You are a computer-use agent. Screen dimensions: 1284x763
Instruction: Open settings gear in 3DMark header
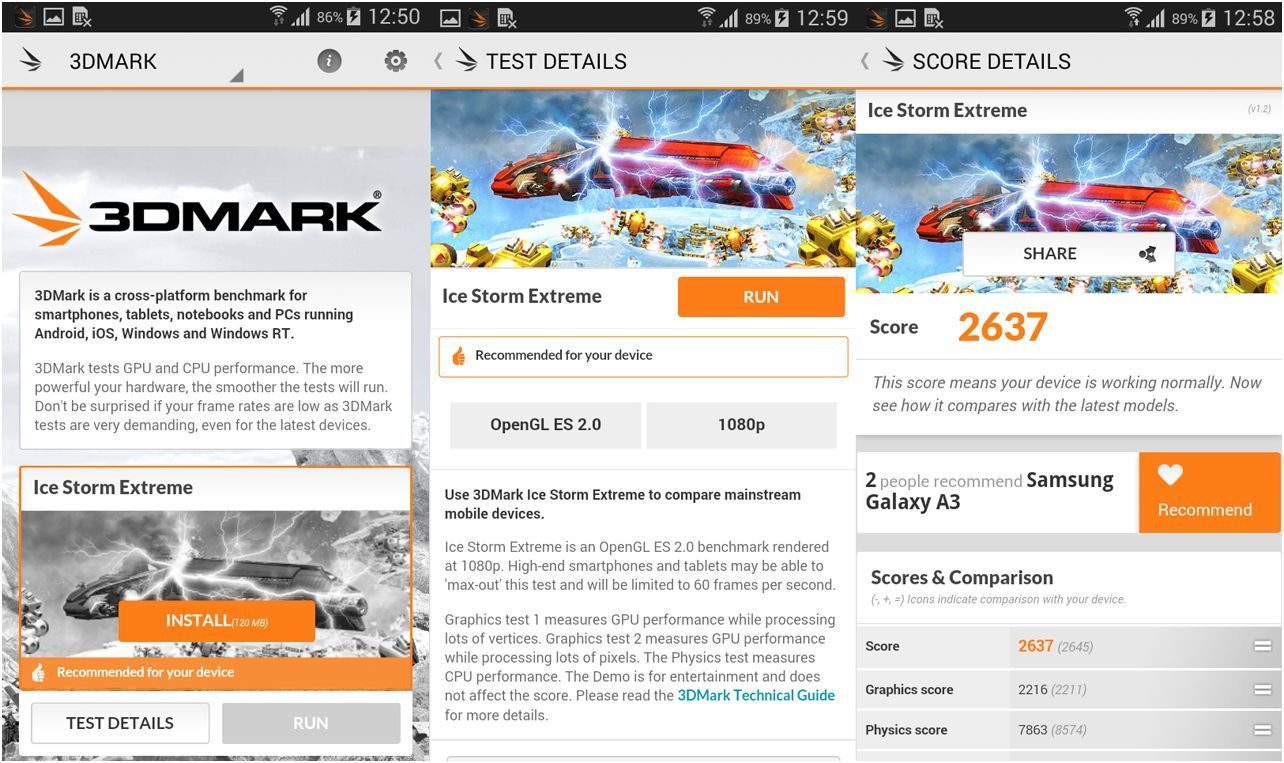click(x=396, y=62)
